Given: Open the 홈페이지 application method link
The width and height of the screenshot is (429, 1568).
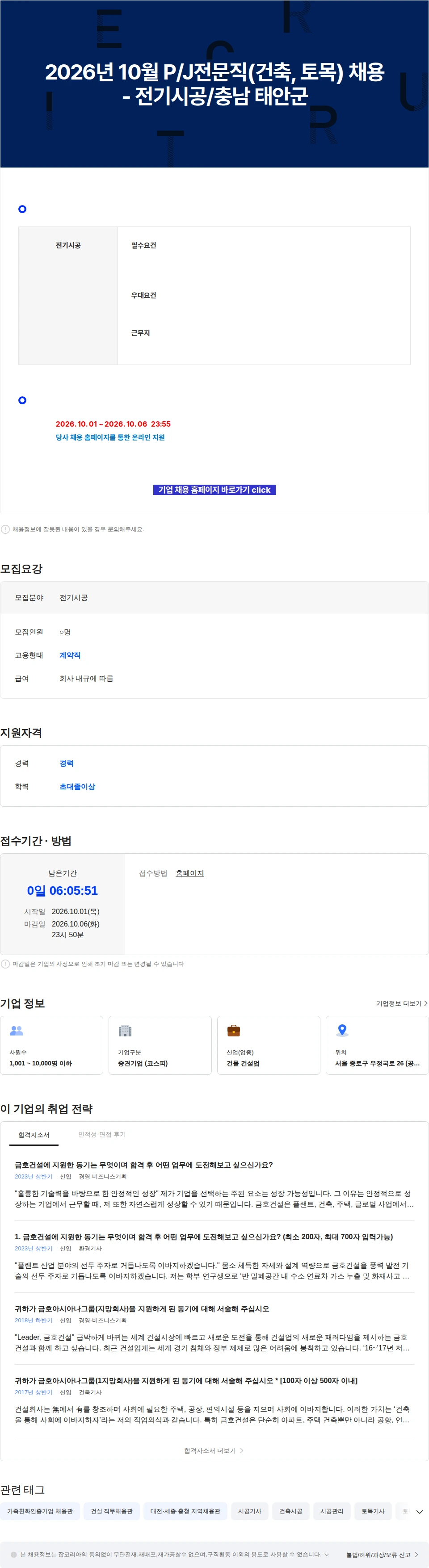Looking at the screenshot, I should click(x=190, y=873).
